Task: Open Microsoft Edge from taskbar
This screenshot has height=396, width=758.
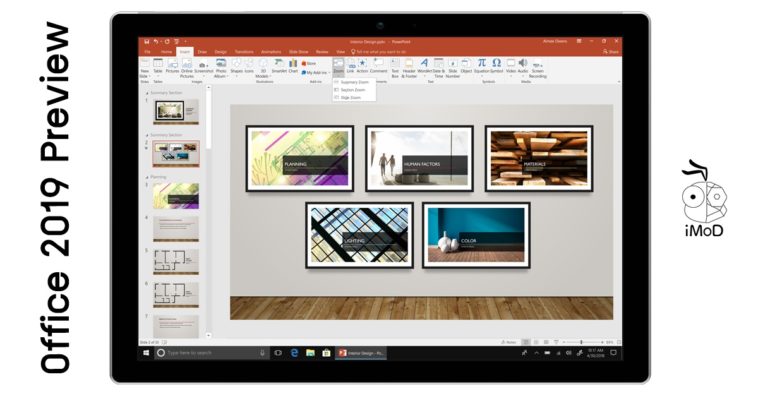Action: click(x=294, y=353)
